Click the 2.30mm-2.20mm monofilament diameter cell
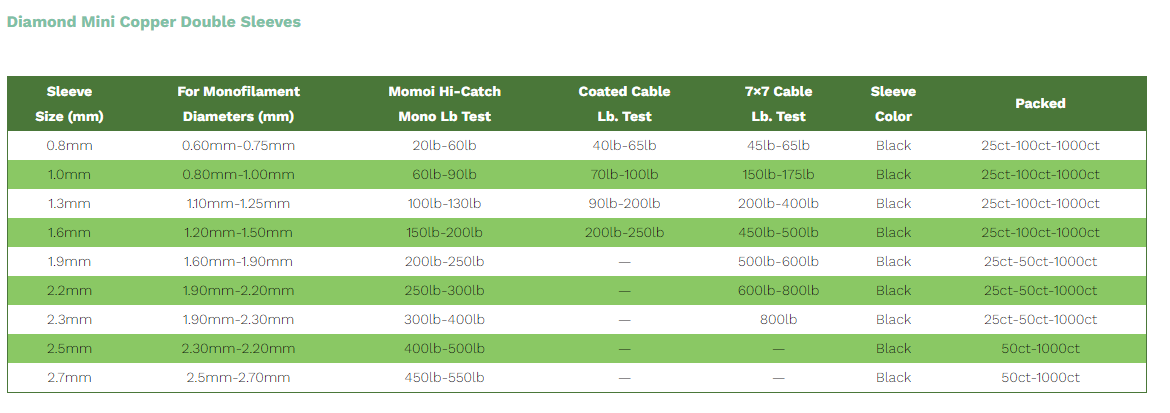This screenshot has width=1170, height=413. coord(238,349)
